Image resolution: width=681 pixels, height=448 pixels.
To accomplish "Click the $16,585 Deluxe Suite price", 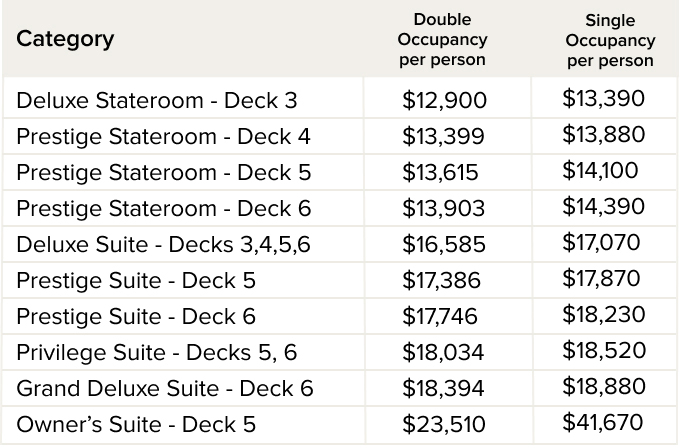I will pos(444,244).
